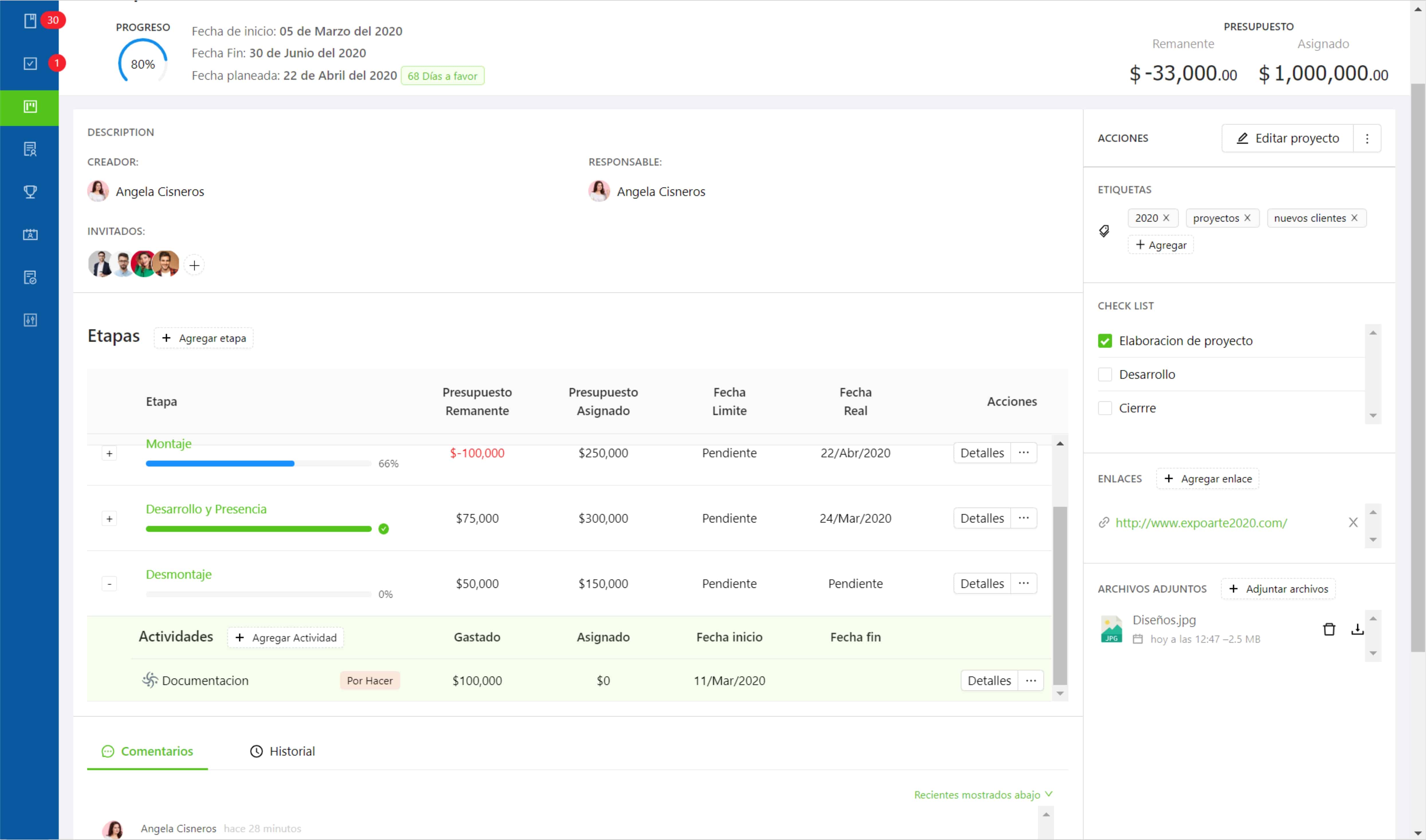Open Detalles for Documentacion activity

pos(990,680)
